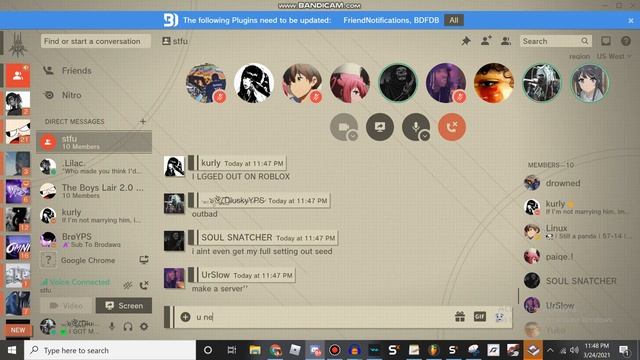Toggle the member list icon
The image size is (640, 360).
[x=506, y=41]
